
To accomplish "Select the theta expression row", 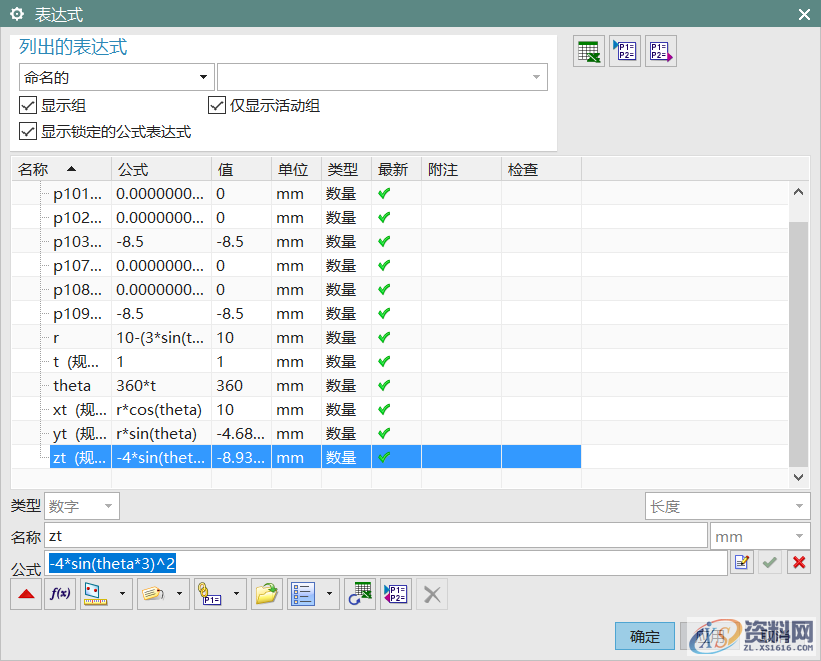I will pos(72,385).
